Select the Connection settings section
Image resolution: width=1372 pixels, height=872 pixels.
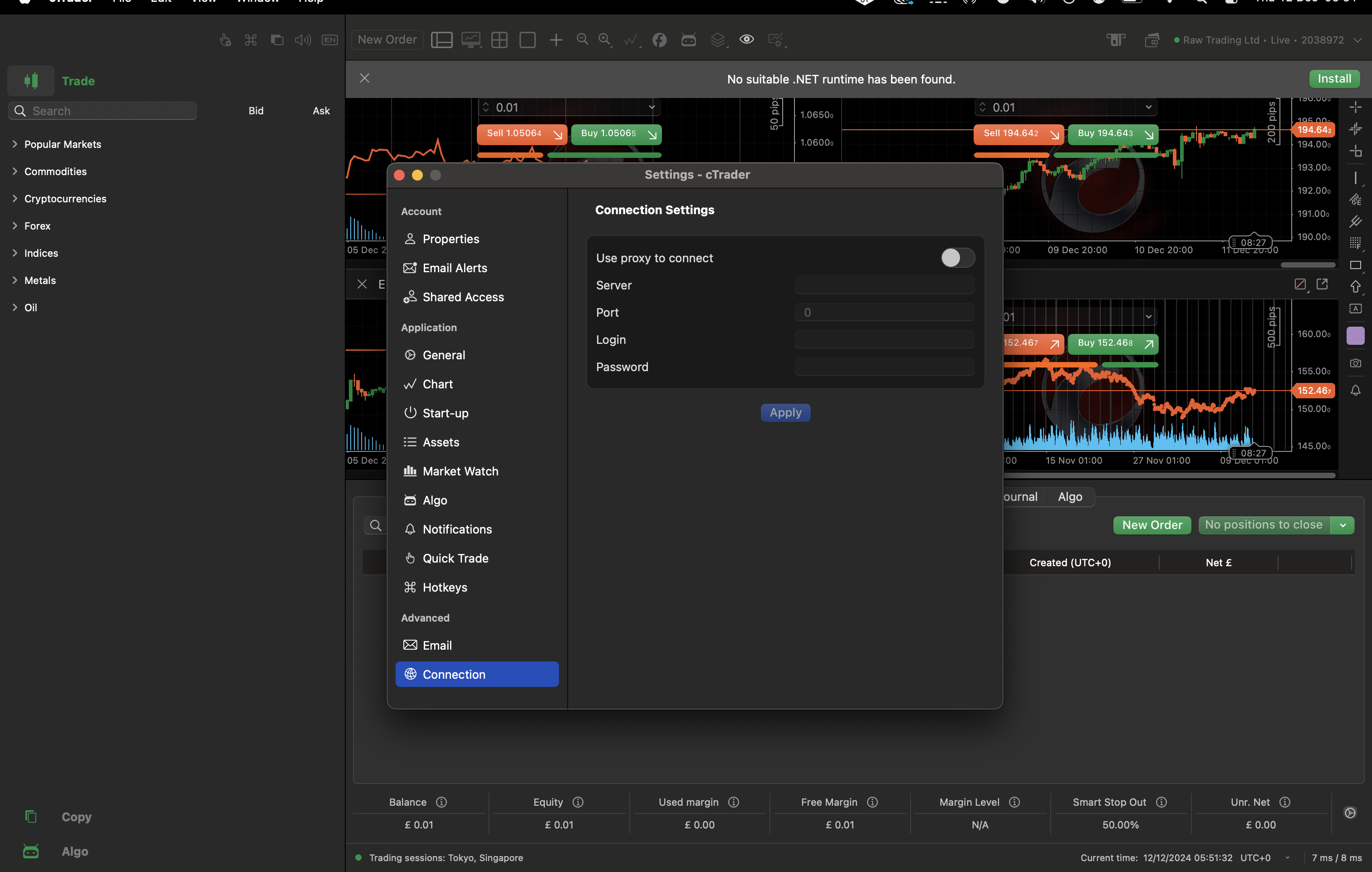click(x=477, y=674)
